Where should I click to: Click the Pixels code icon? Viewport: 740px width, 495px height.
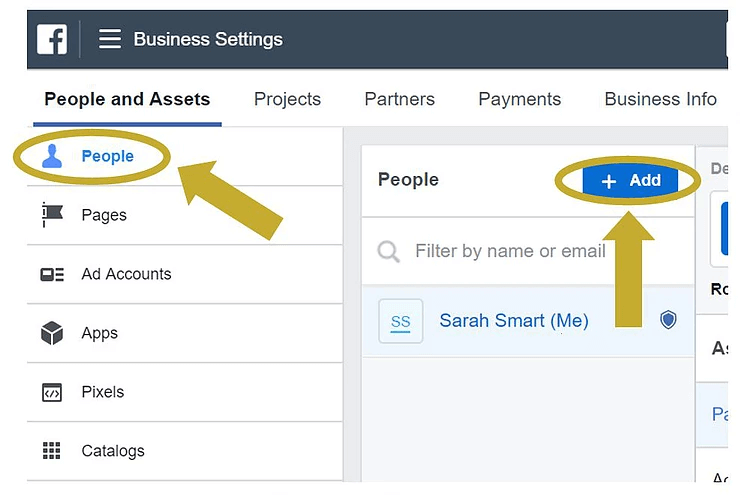[52, 392]
